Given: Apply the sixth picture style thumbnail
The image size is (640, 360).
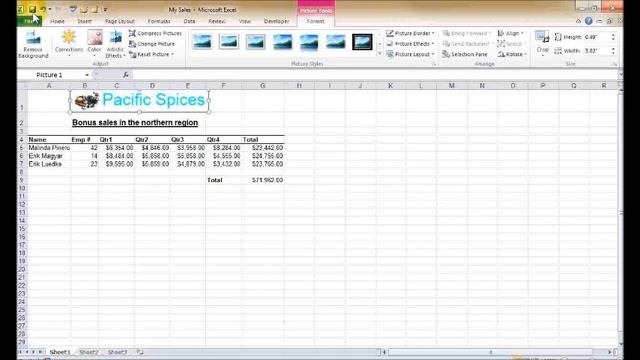Looking at the screenshot, I should [336, 42].
